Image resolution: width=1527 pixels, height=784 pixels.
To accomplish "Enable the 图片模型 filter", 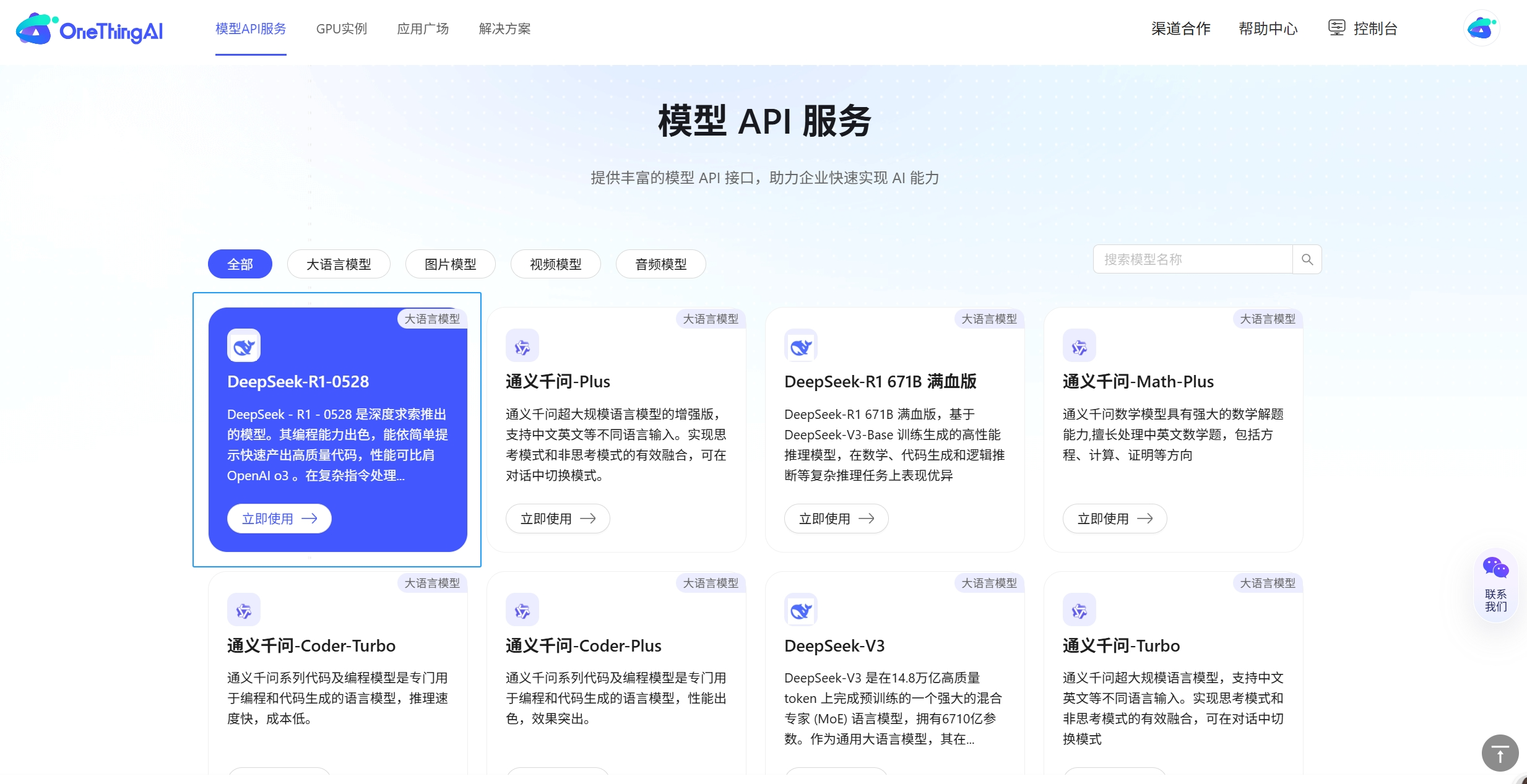I will pyautogui.click(x=450, y=264).
